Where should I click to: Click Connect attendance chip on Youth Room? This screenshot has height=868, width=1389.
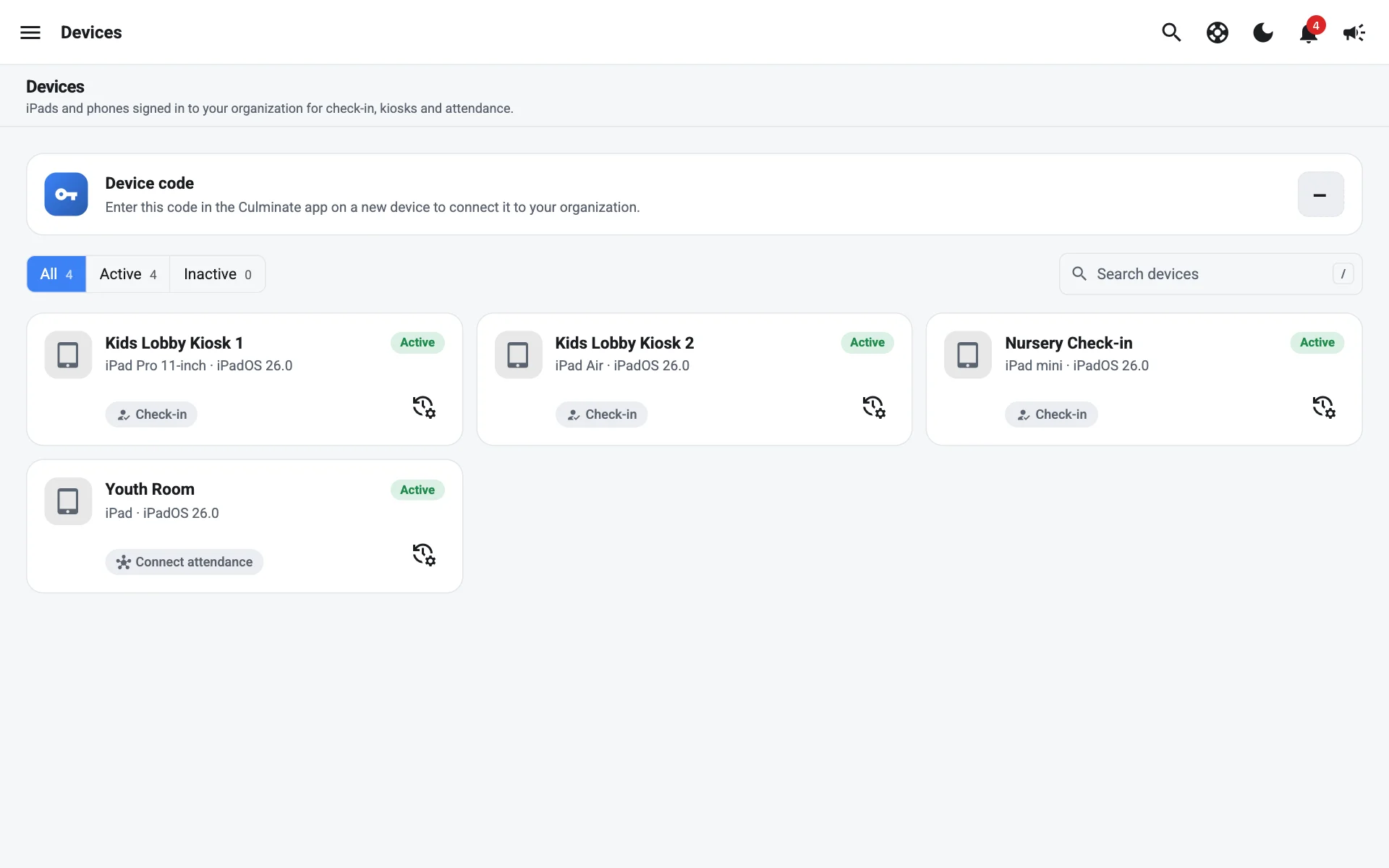coord(184,562)
